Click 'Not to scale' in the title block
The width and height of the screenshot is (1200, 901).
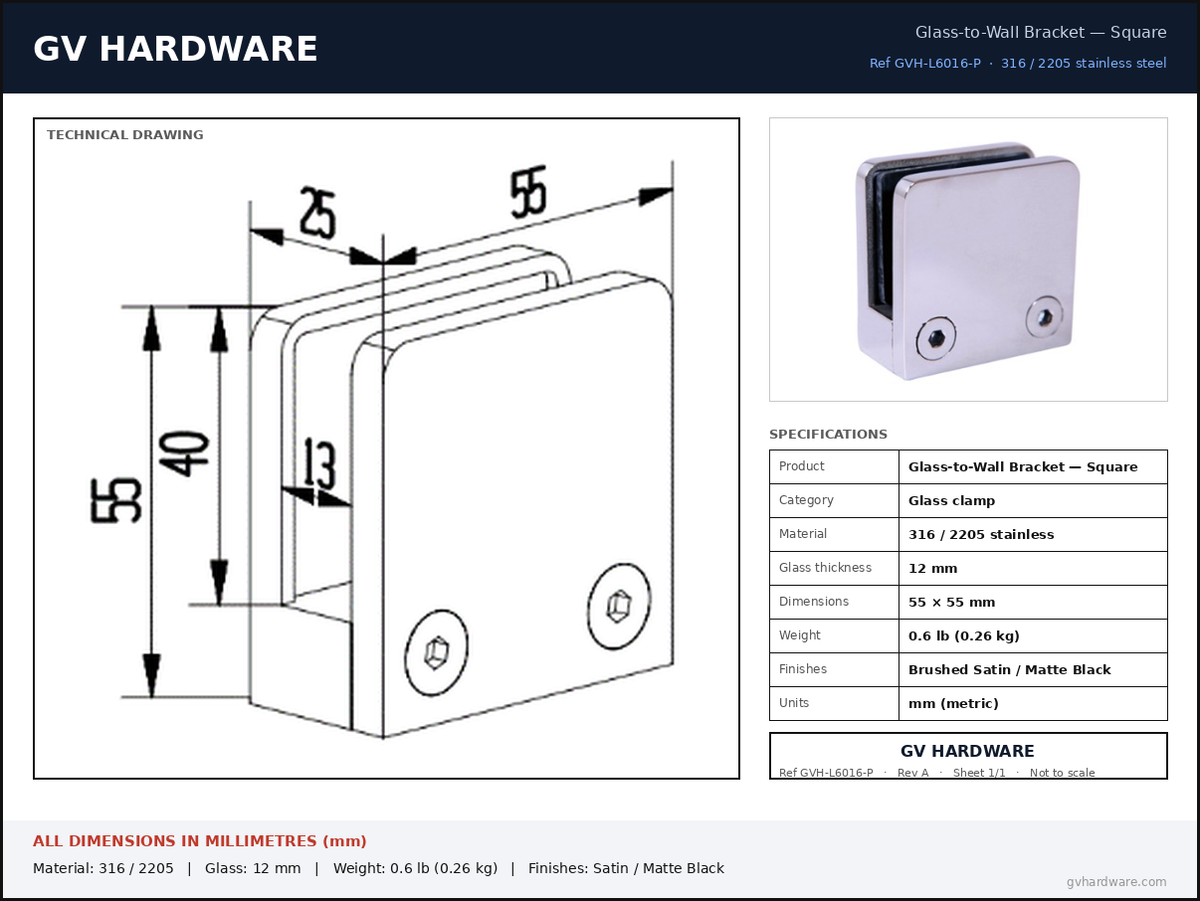point(1062,773)
